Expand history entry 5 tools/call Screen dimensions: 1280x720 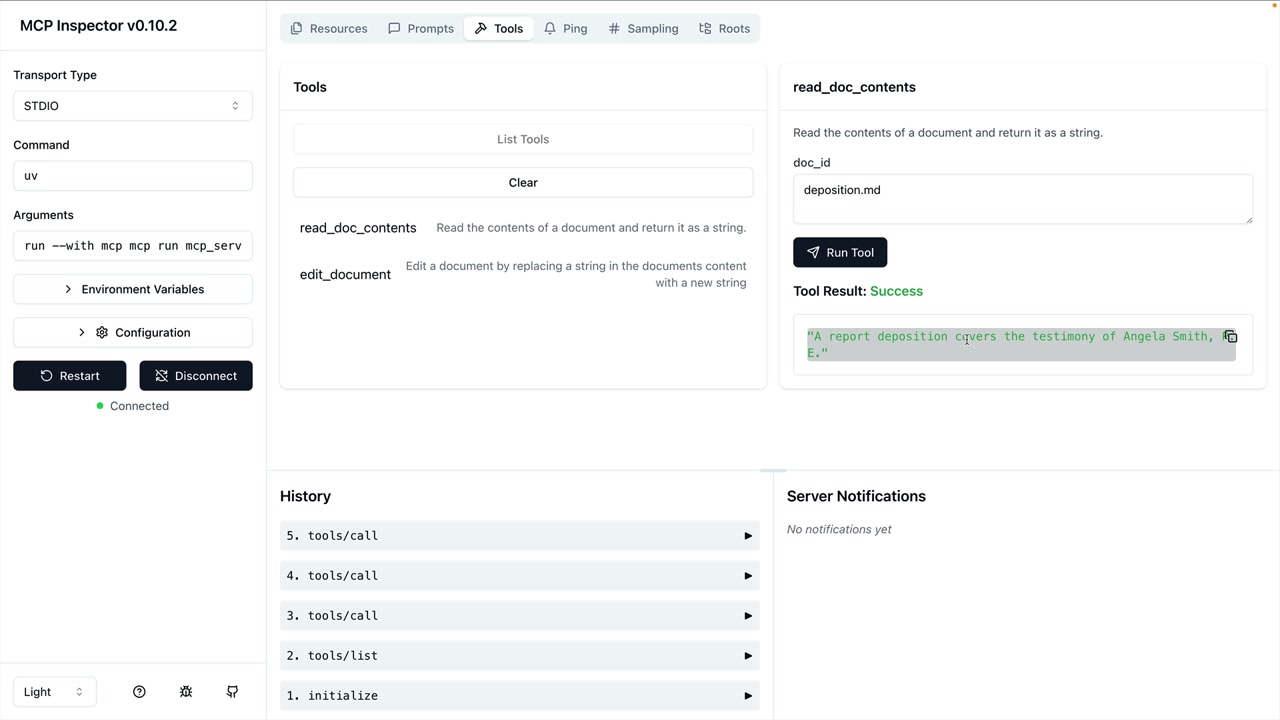tap(519, 536)
